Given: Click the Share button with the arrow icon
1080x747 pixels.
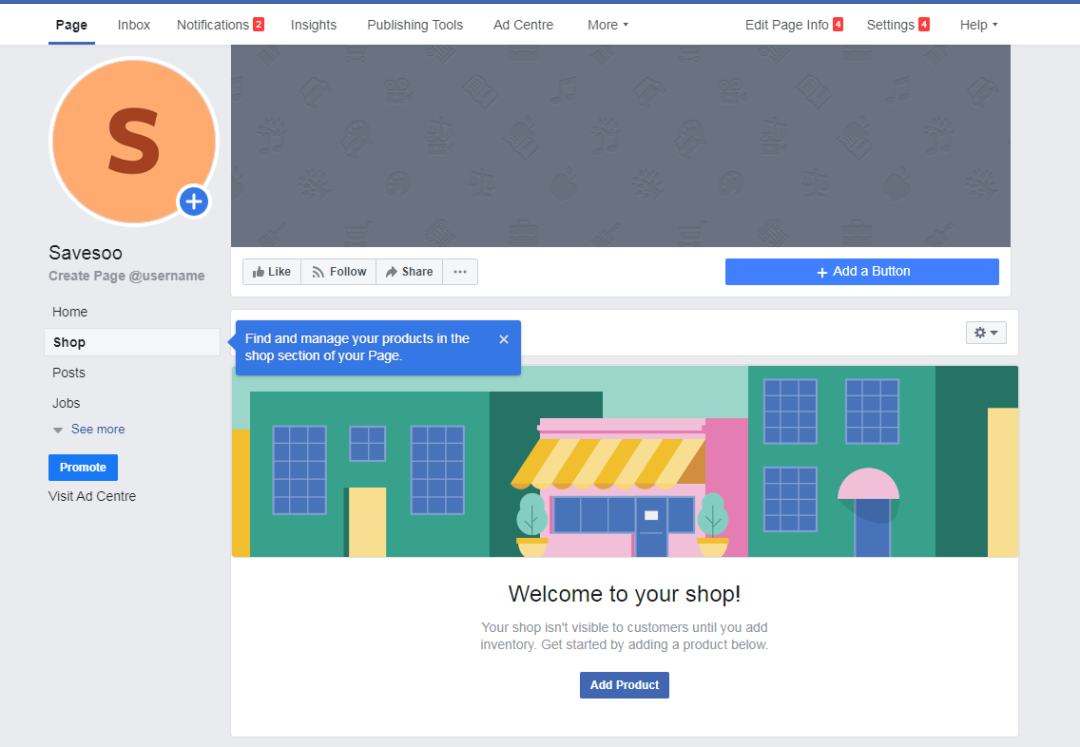Looking at the screenshot, I should 409,272.
